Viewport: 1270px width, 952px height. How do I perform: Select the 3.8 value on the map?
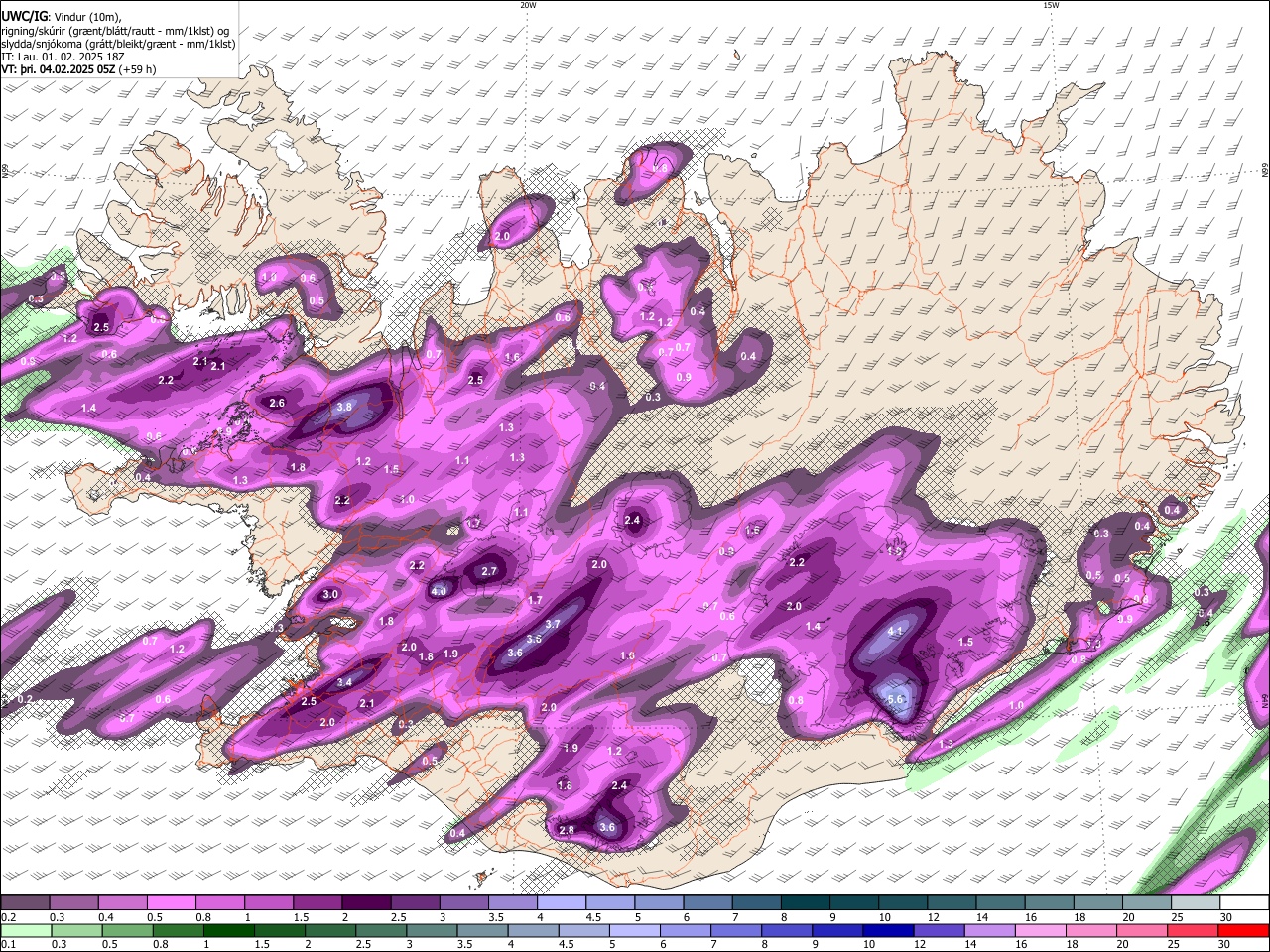coord(344,407)
